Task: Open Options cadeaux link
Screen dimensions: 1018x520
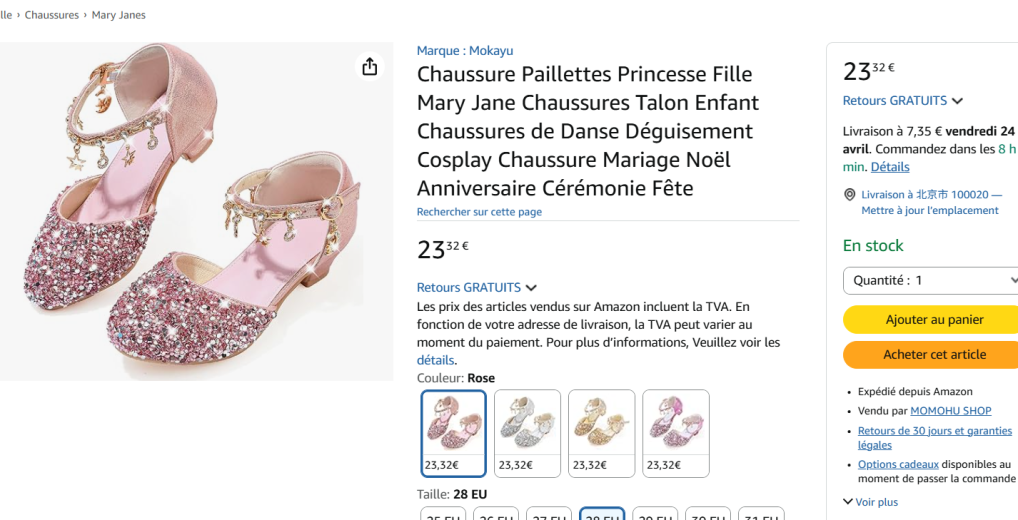Action: [898, 464]
